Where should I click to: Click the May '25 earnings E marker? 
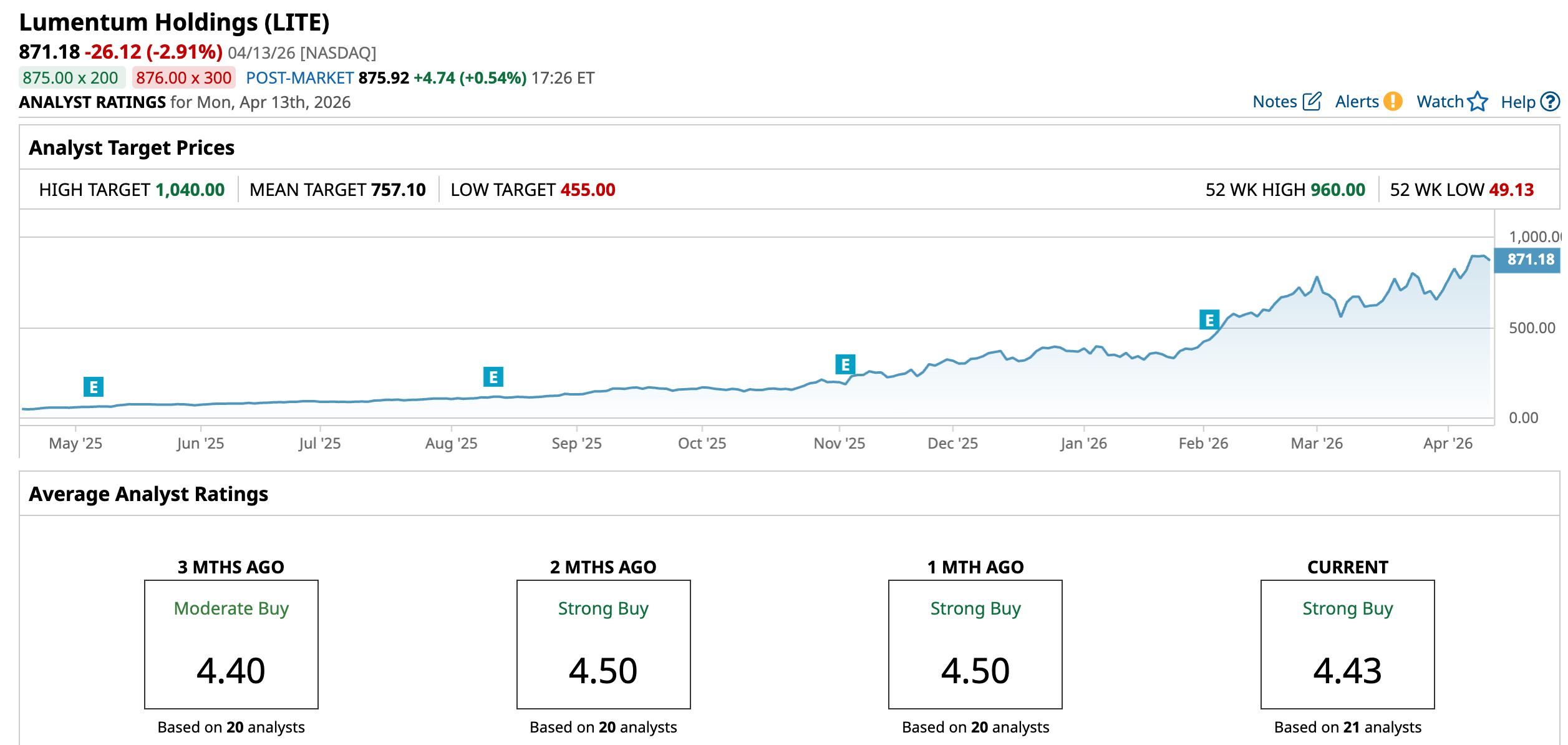(x=94, y=387)
